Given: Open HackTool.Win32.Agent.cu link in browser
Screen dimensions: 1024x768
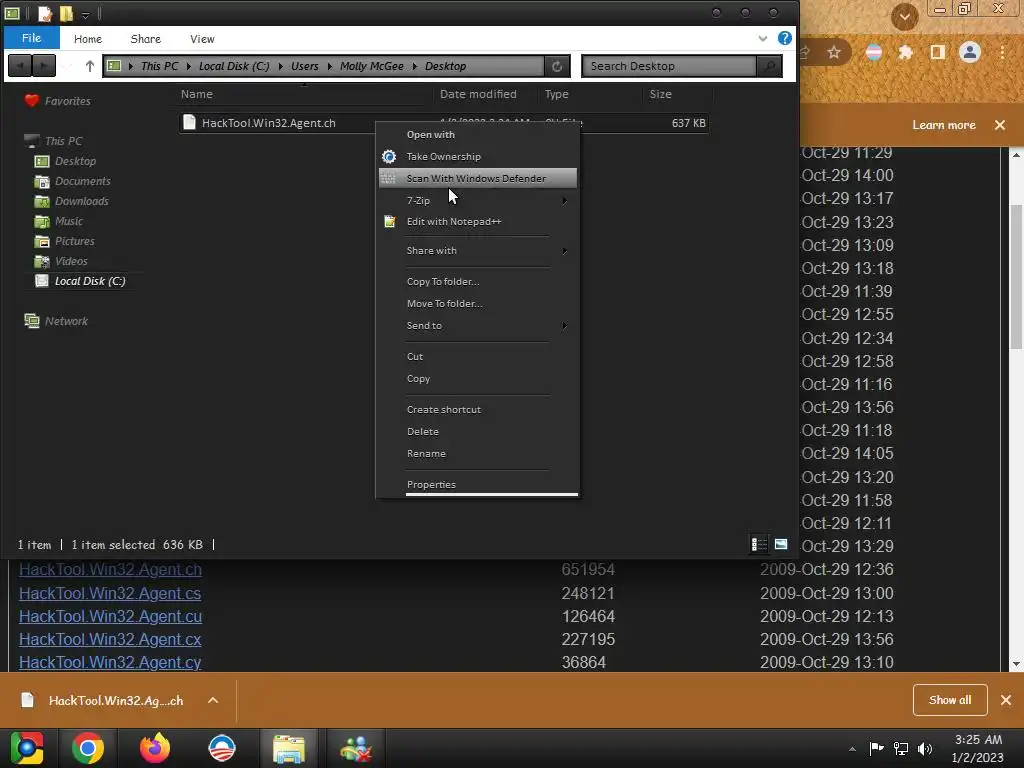Looking at the screenshot, I should tap(110, 616).
